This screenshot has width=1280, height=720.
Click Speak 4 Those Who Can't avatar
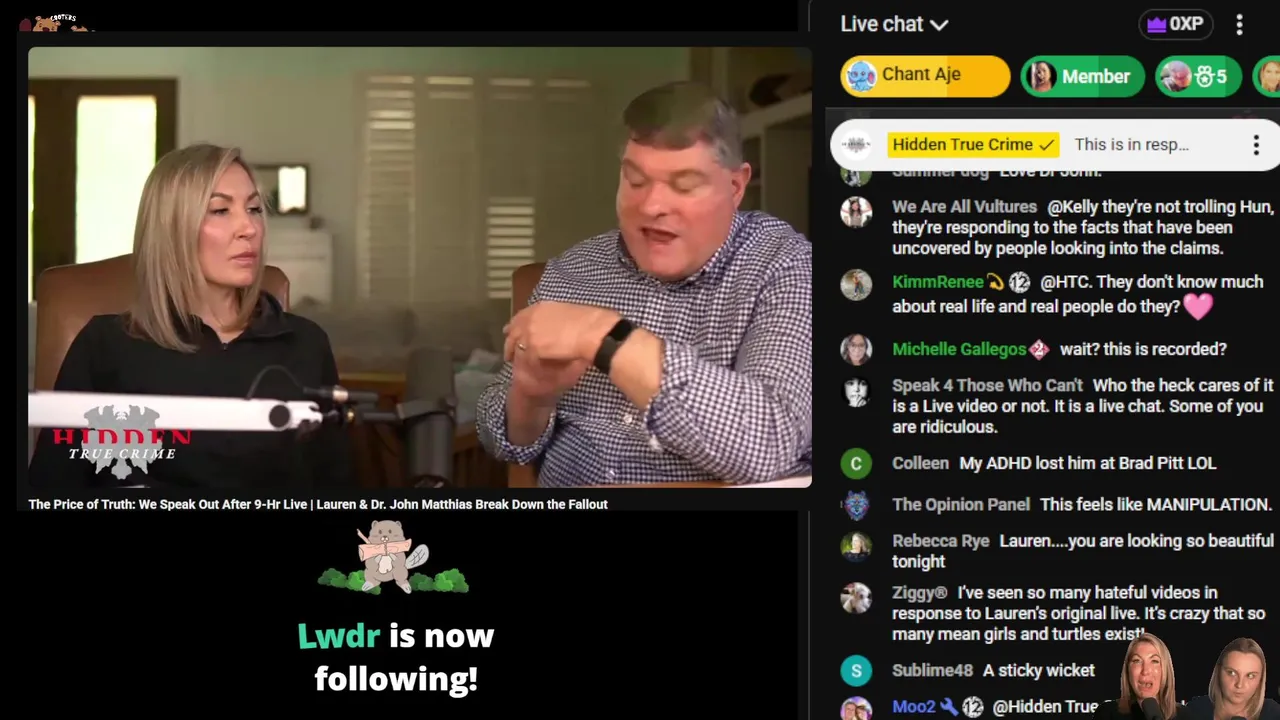[856, 391]
